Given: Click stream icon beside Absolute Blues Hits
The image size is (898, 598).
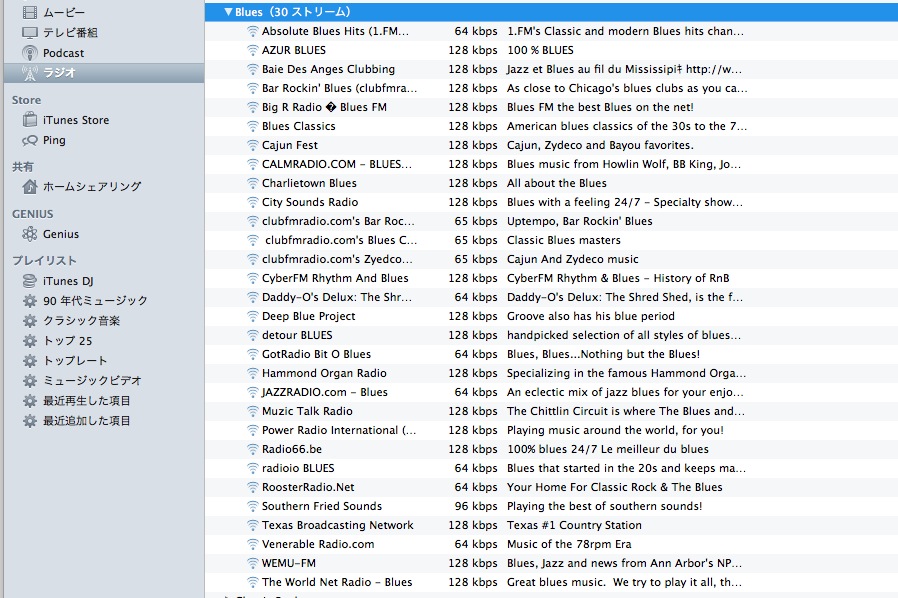Looking at the screenshot, I should (x=253, y=32).
